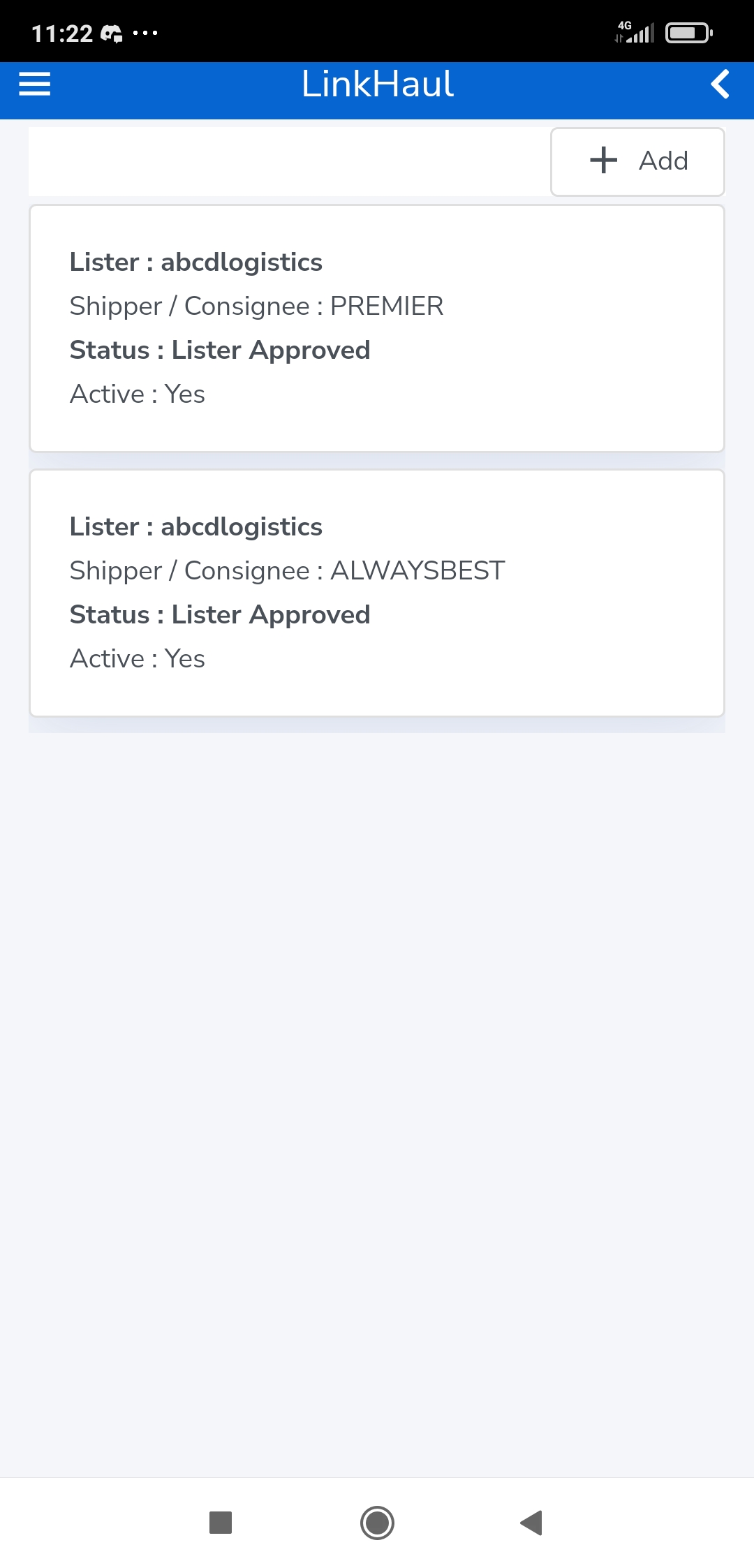The image size is (754, 1568).
Task: Tap the back chevron in header
Action: (x=720, y=84)
